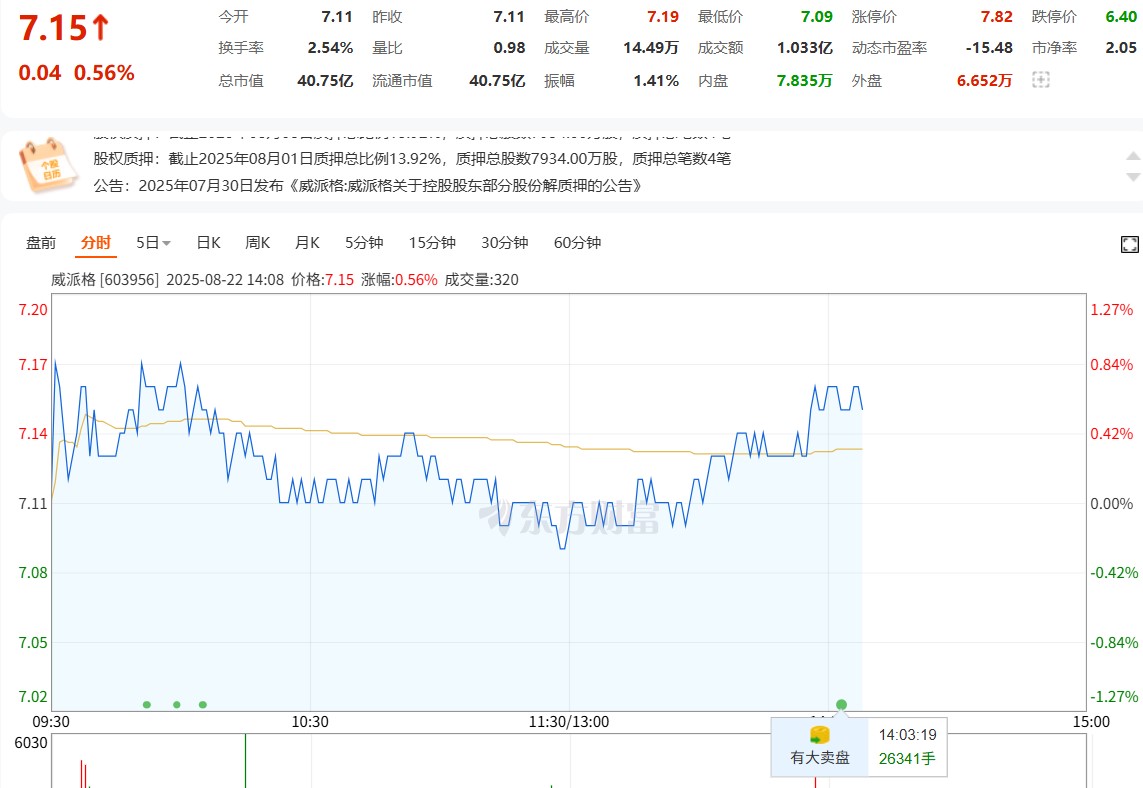Click the 动态市盈率 value -15.48

pos(989,48)
